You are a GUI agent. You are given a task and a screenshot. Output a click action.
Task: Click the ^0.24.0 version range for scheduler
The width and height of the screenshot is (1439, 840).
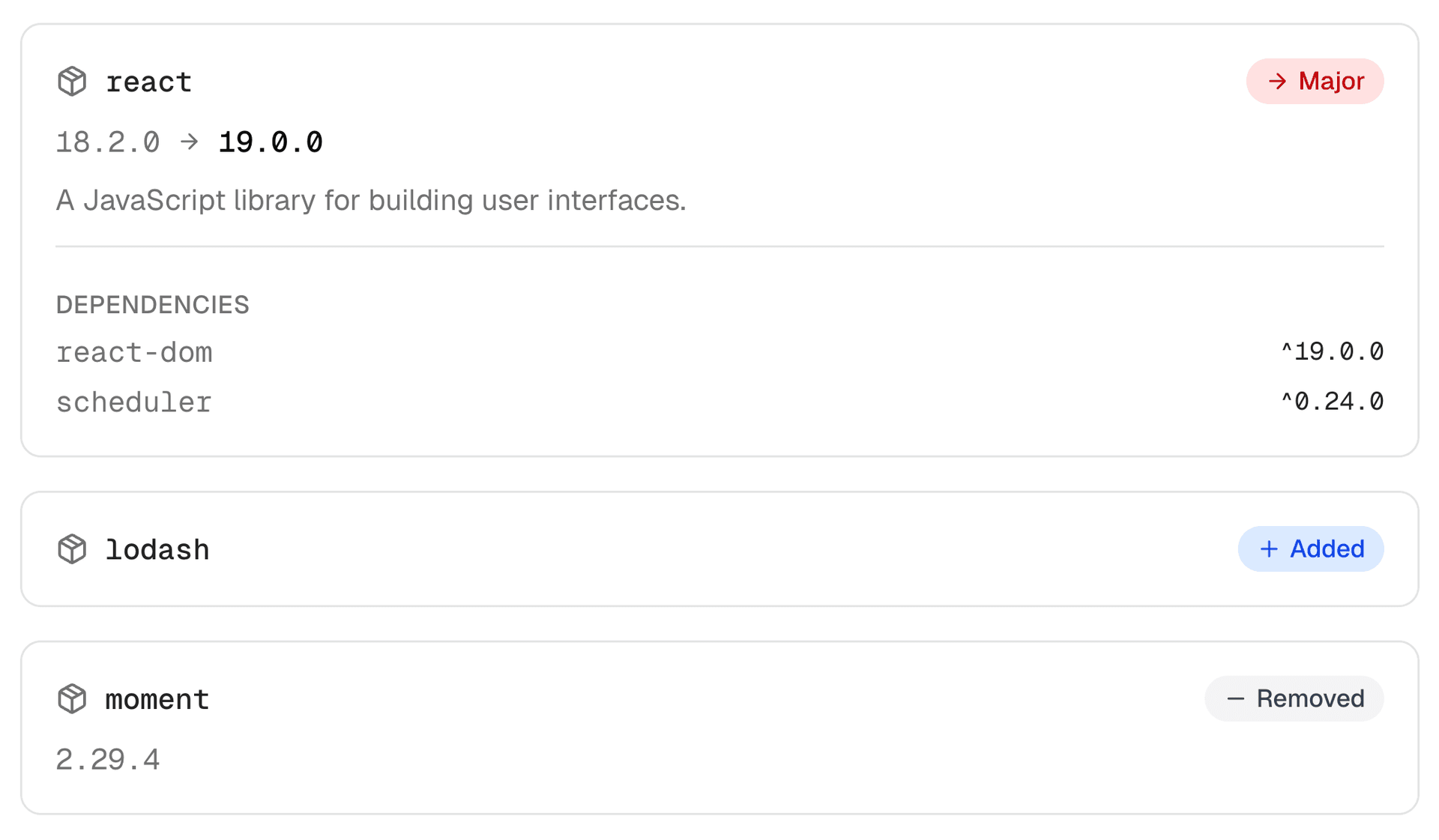pos(1332,402)
